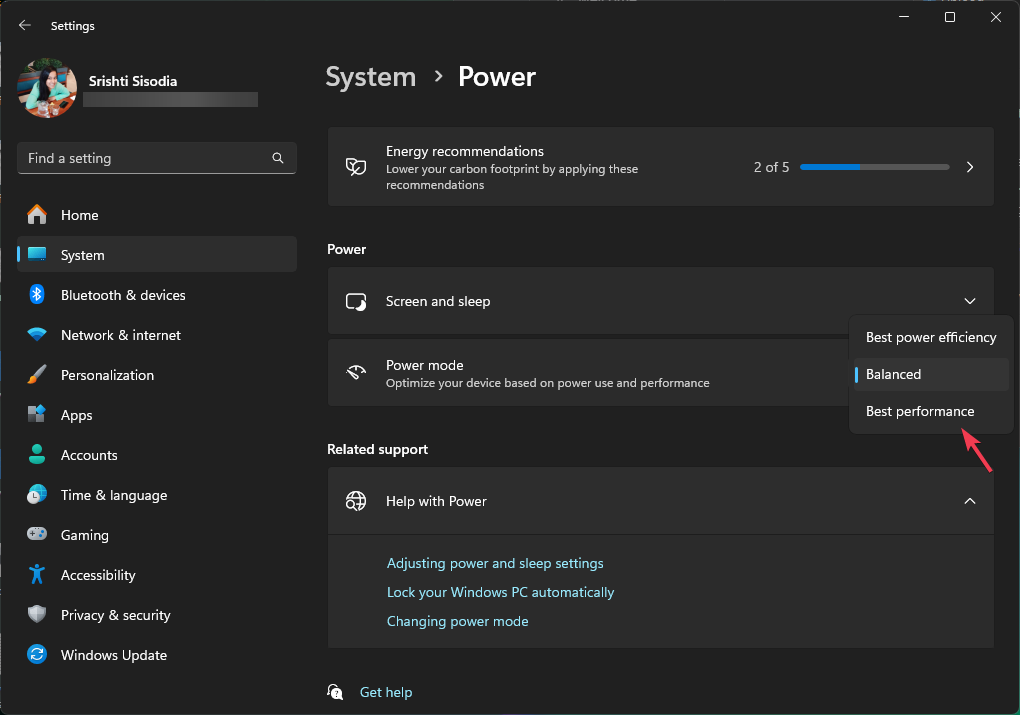Viewport: 1020px width, 715px height.
Task: Click the back arrow in Settings header
Action: [x=25, y=26]
